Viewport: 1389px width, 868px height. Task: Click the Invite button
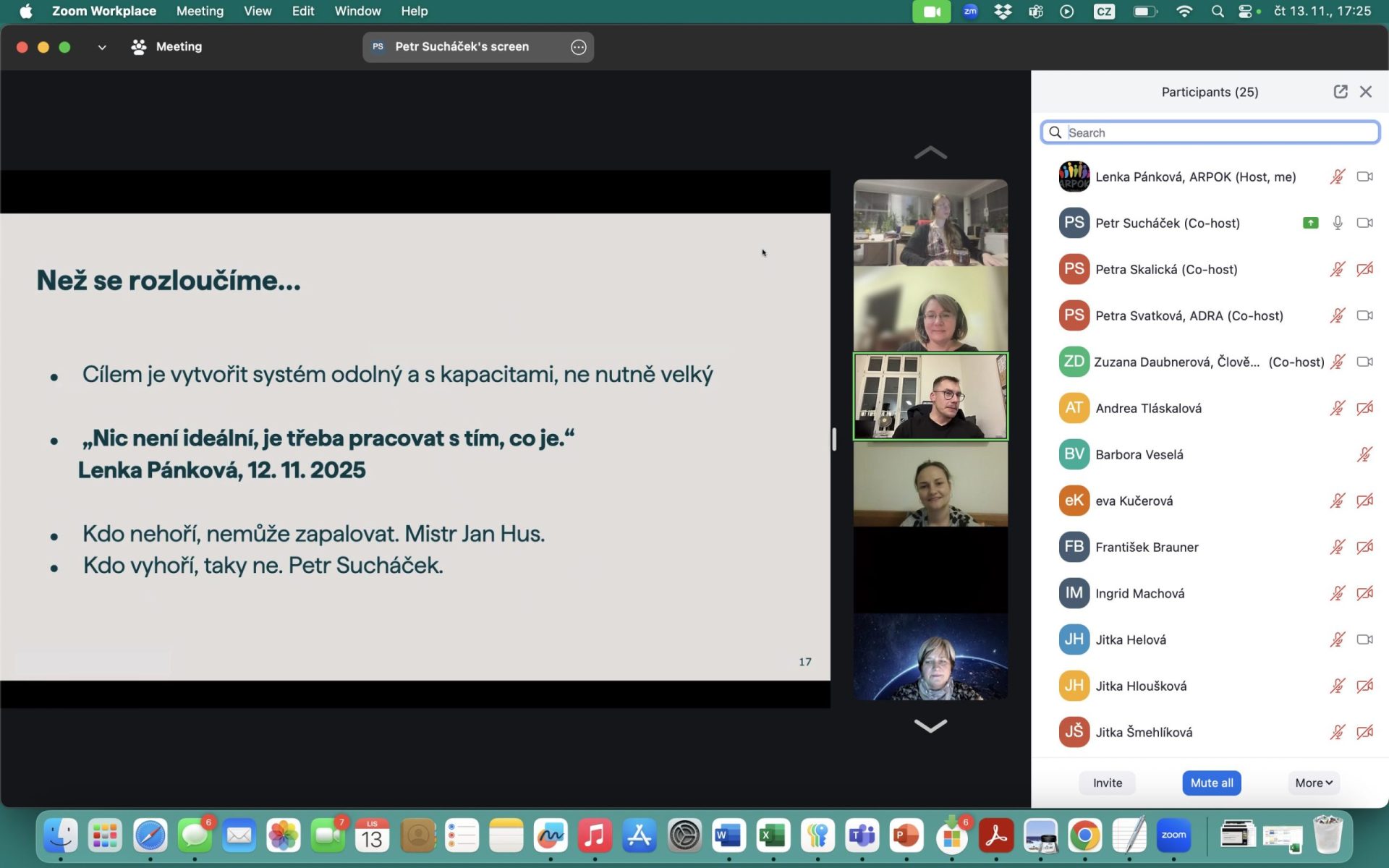tap(1107, 783)
